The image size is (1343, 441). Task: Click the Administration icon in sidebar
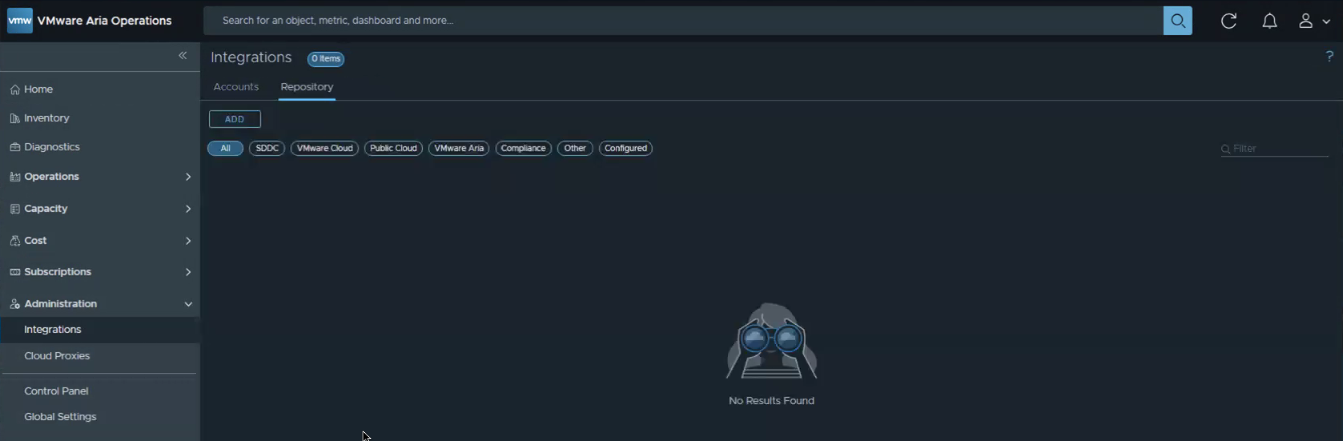click(15, 304)
